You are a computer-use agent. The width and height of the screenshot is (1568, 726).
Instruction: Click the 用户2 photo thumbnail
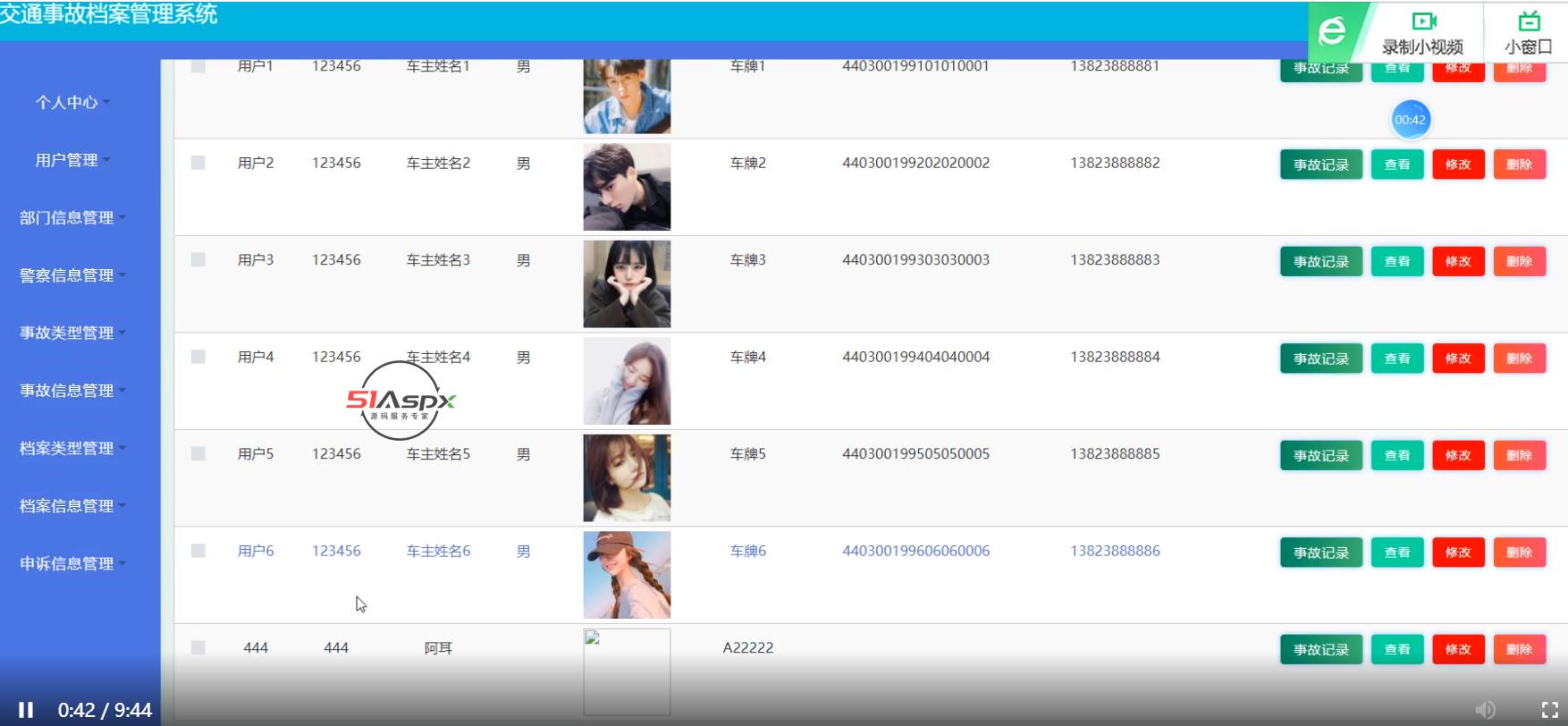pos(627,187)
